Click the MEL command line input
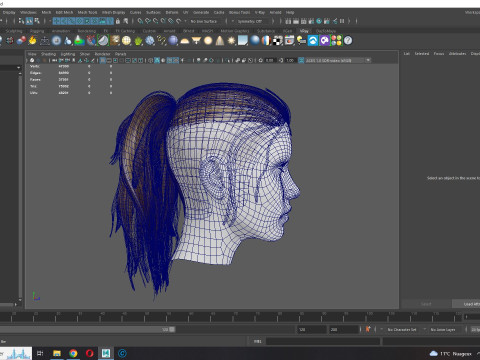Viewport: 480px width, 360px height. [323, 341]
